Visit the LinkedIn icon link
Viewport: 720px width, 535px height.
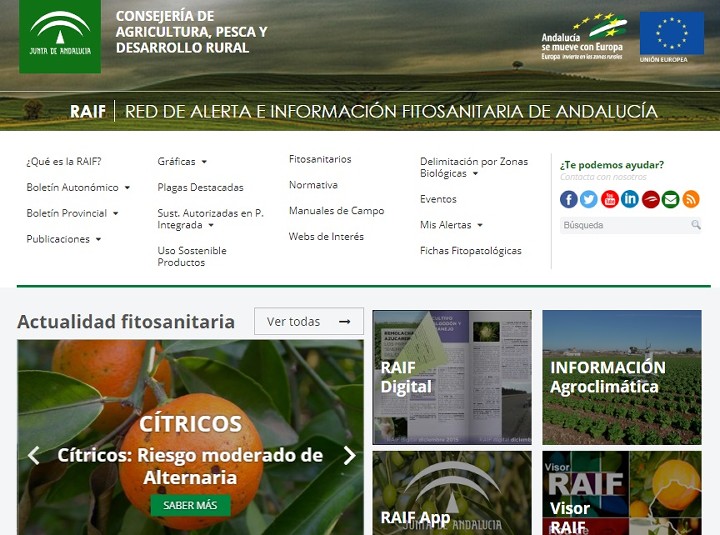[x=630, y=199]
